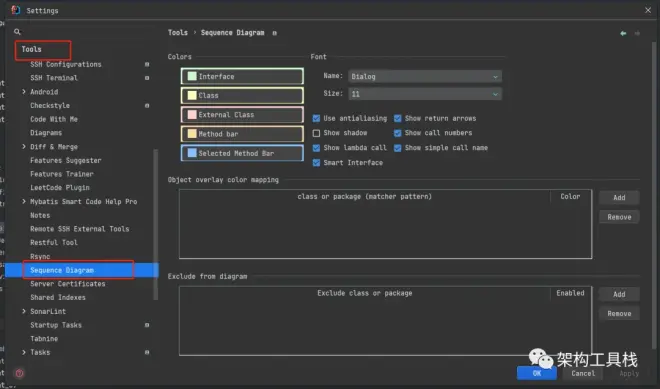The image size is (660, 389).
Task: Select Sequence Diagram in the tree
Action: tap(62, 270)
